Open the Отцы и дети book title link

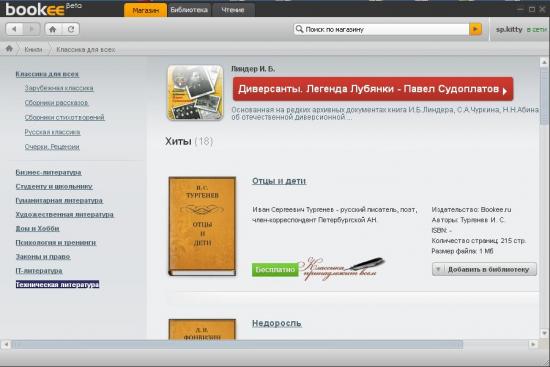[279, 181]
